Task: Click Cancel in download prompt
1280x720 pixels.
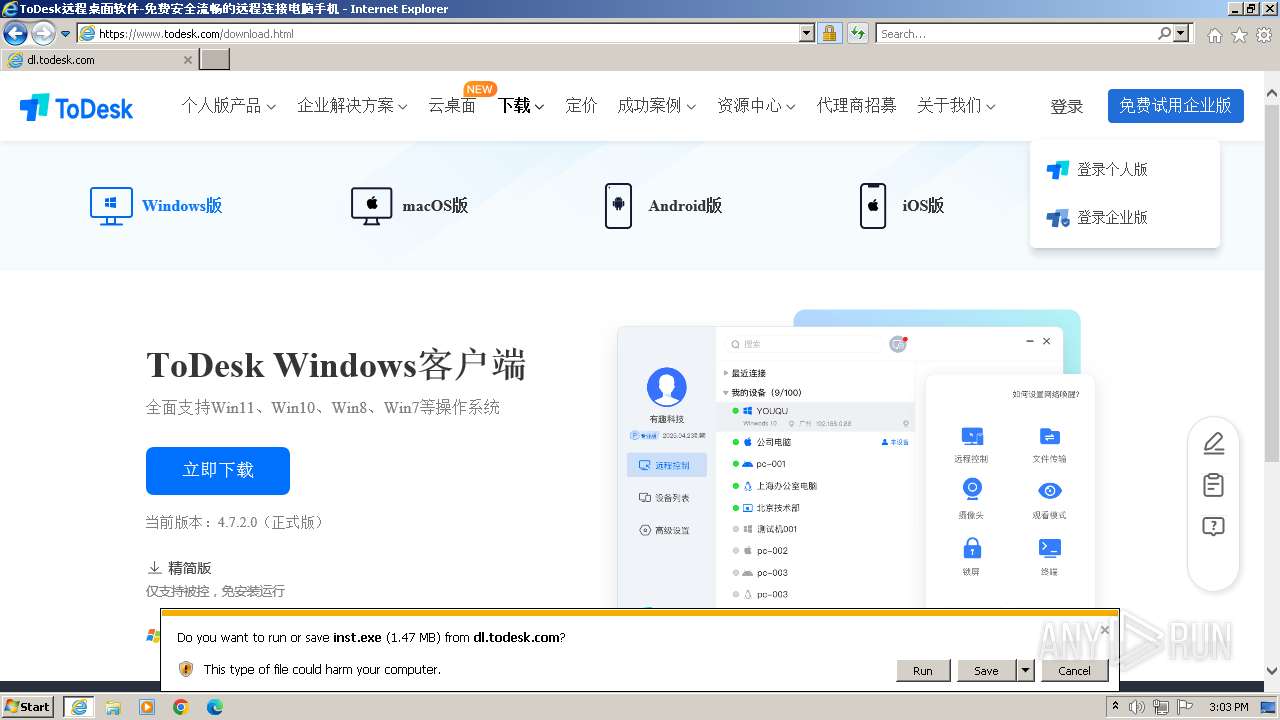Action: pyautogui.click(x=1074, y=670)
